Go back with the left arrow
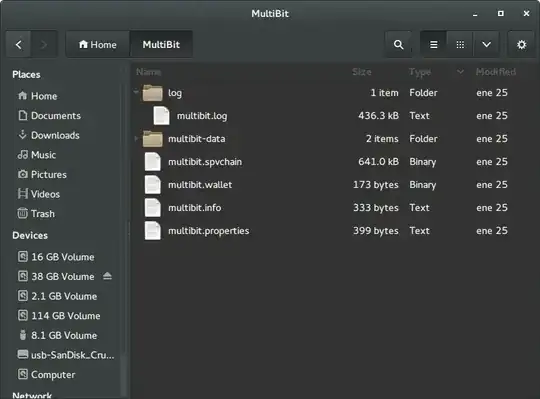Viewport: 540px width, 399px height. [x=19, y=44]
